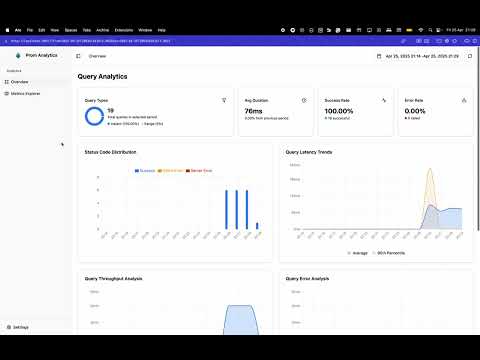Click the Overview breadcrumb label
The height and width of the screenshot is (360, 480).
97,56
